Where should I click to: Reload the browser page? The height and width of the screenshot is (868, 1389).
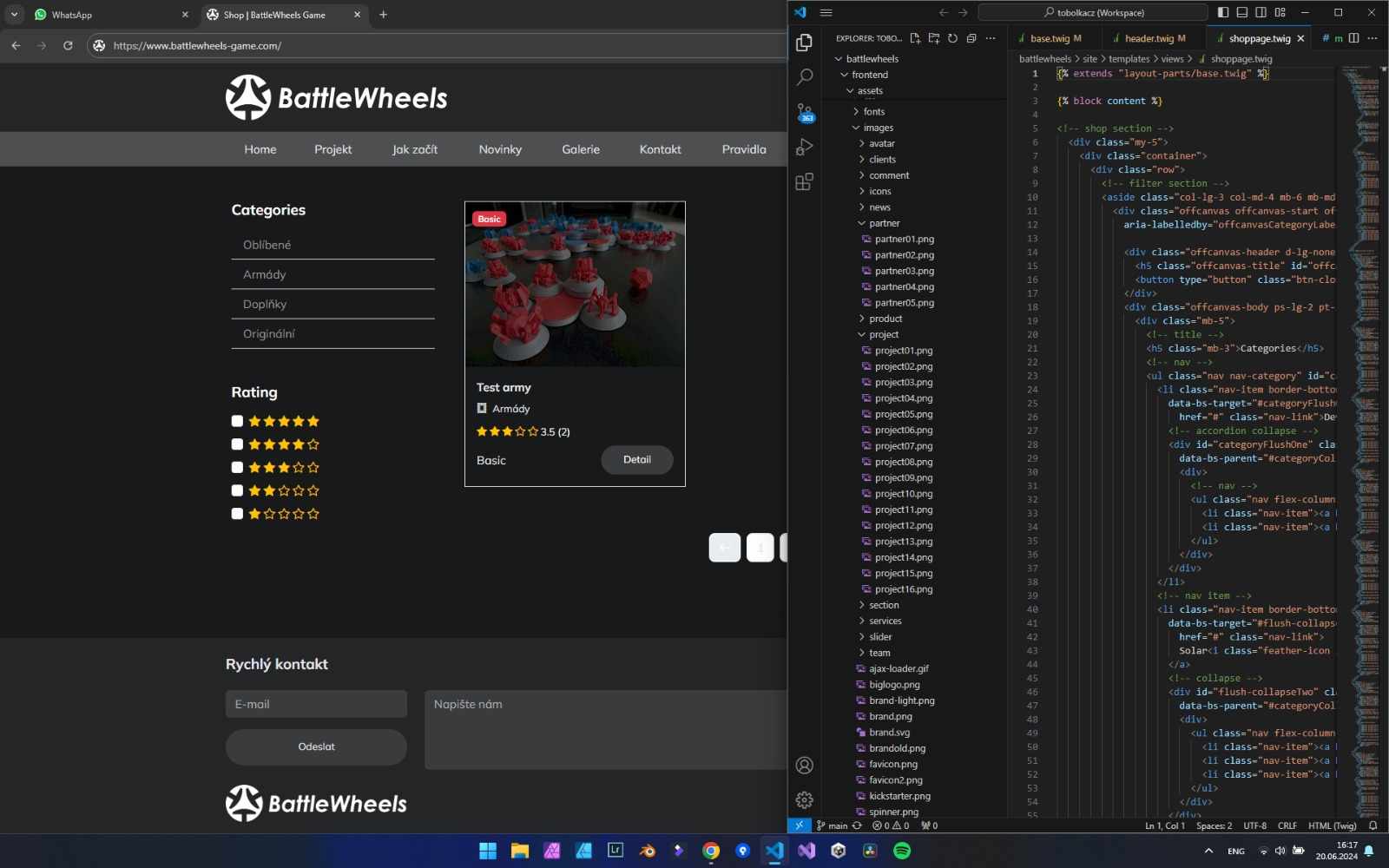[x=68, y=46]
